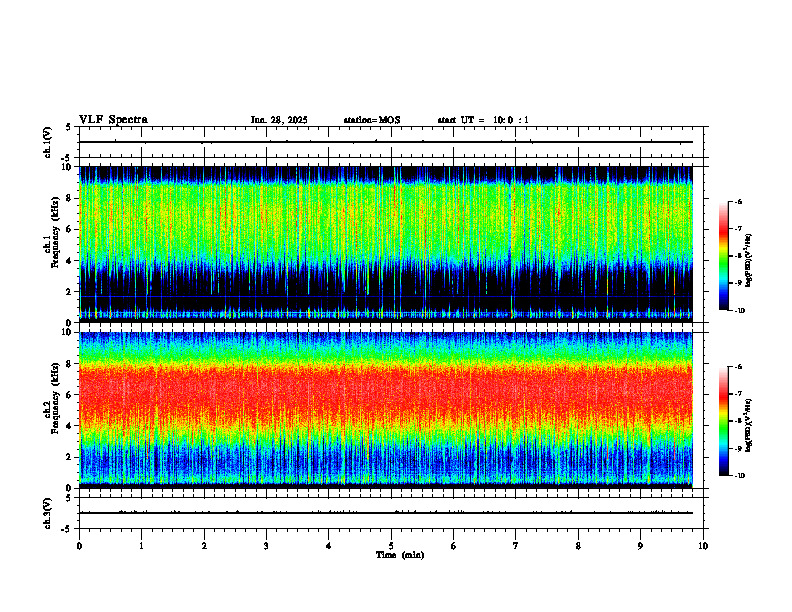Click the "-6" label on ch.1 color scale
Viewport: 792px width, 612px height.
coord(738,202)
